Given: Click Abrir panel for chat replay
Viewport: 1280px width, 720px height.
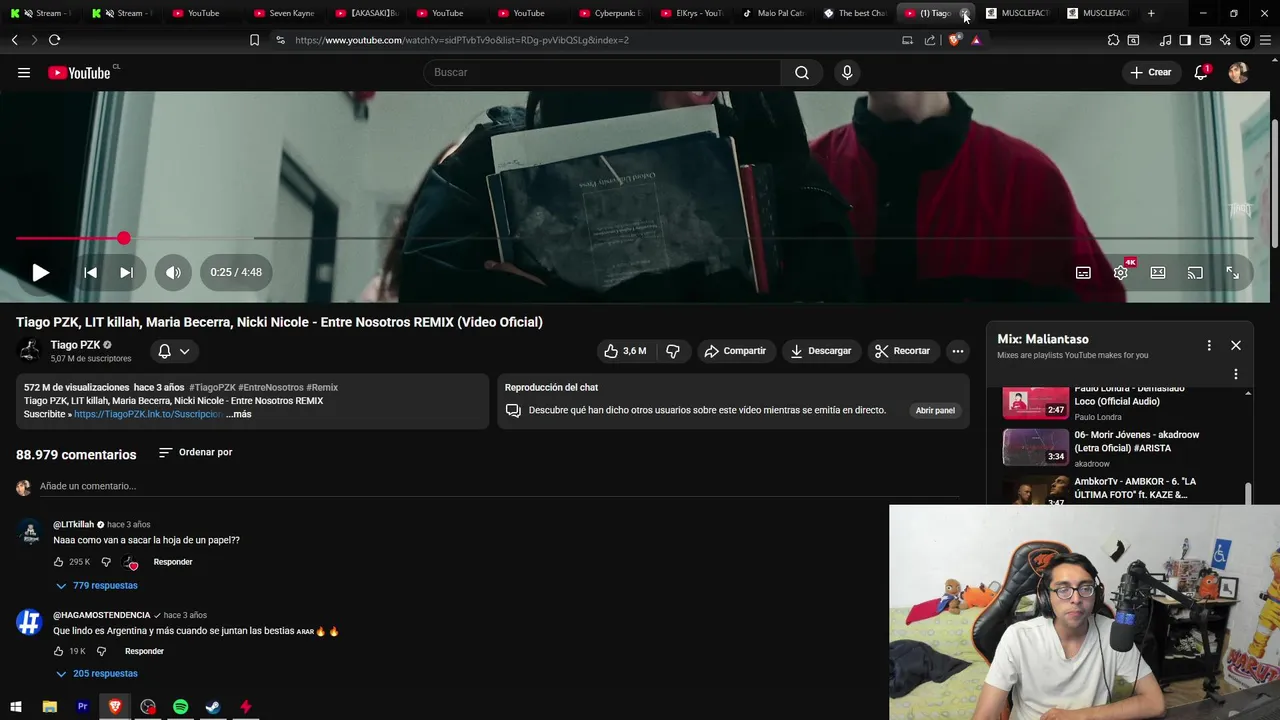Looking at the screenshot, I should click(935, 410).
